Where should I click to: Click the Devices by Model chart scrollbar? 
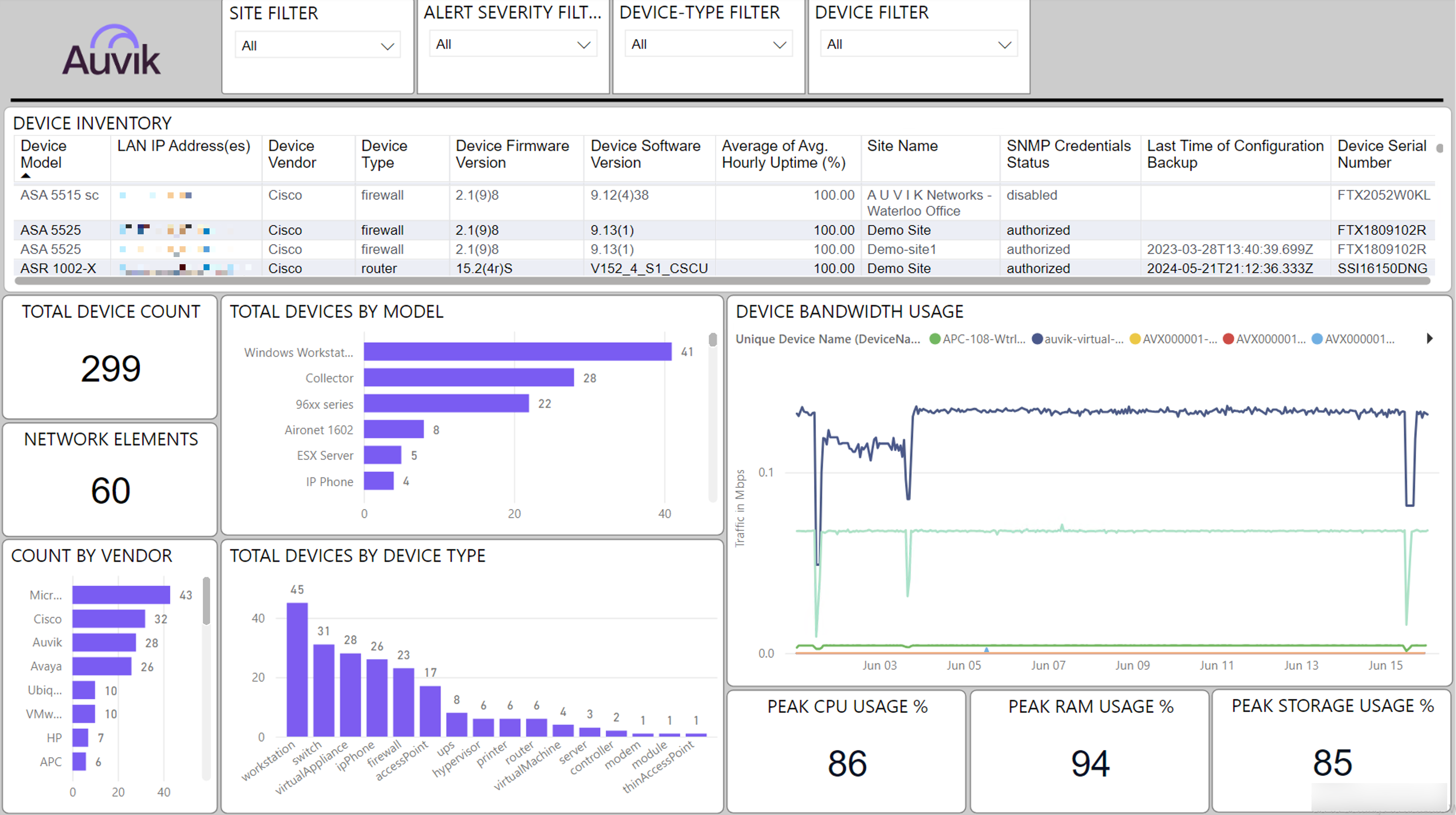(x=713, y=339)
